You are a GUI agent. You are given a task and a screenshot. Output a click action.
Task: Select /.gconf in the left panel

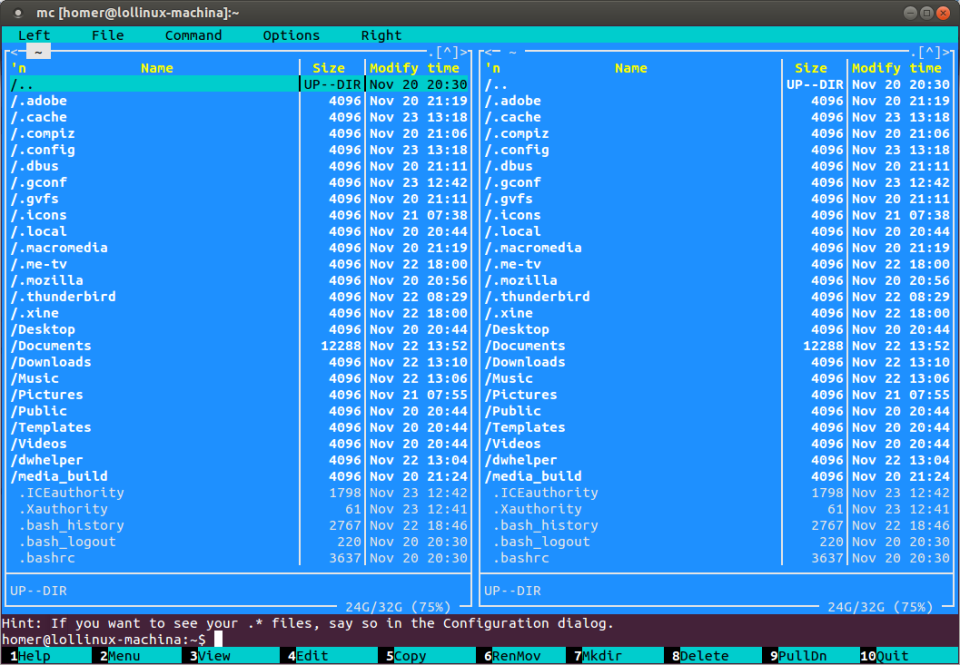239,182
